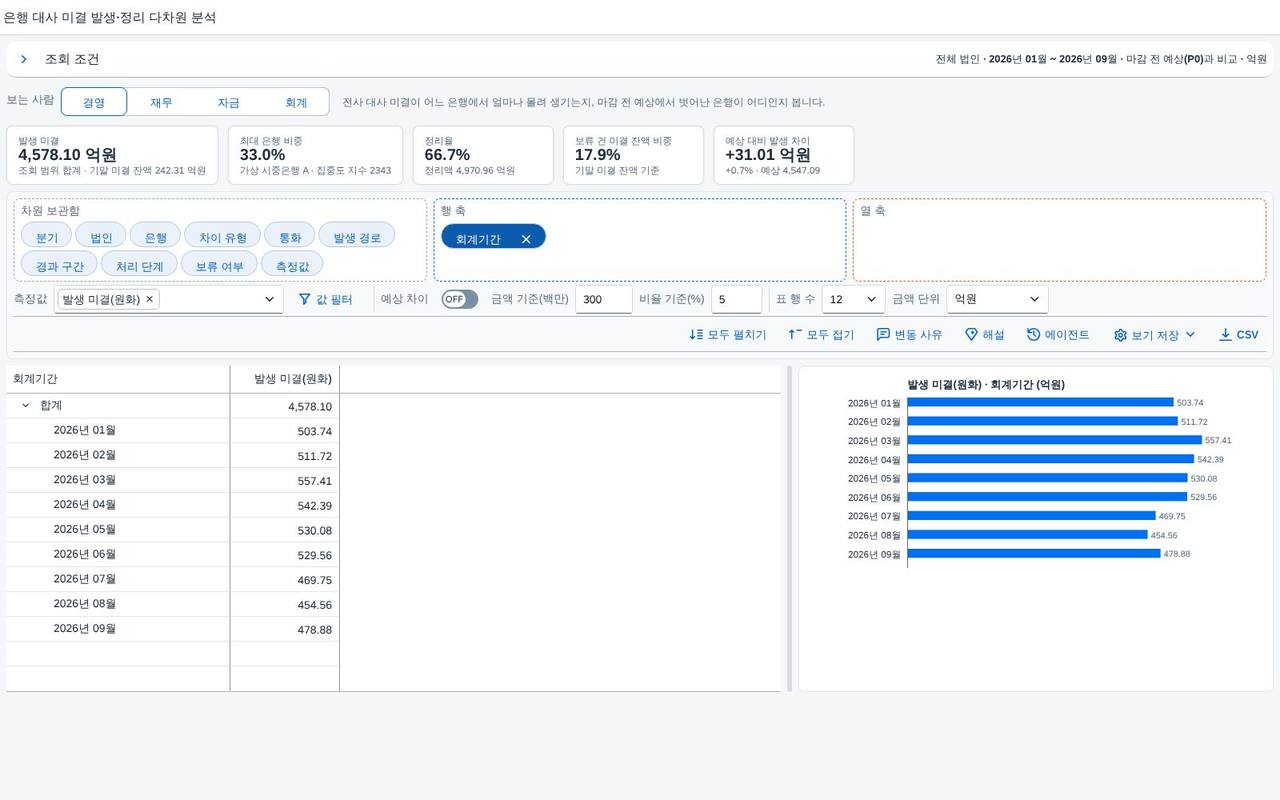Screen dimensions: 1280x800
Task: Open 보기 저장 gear menu
Action: (x=1154, y=335)
